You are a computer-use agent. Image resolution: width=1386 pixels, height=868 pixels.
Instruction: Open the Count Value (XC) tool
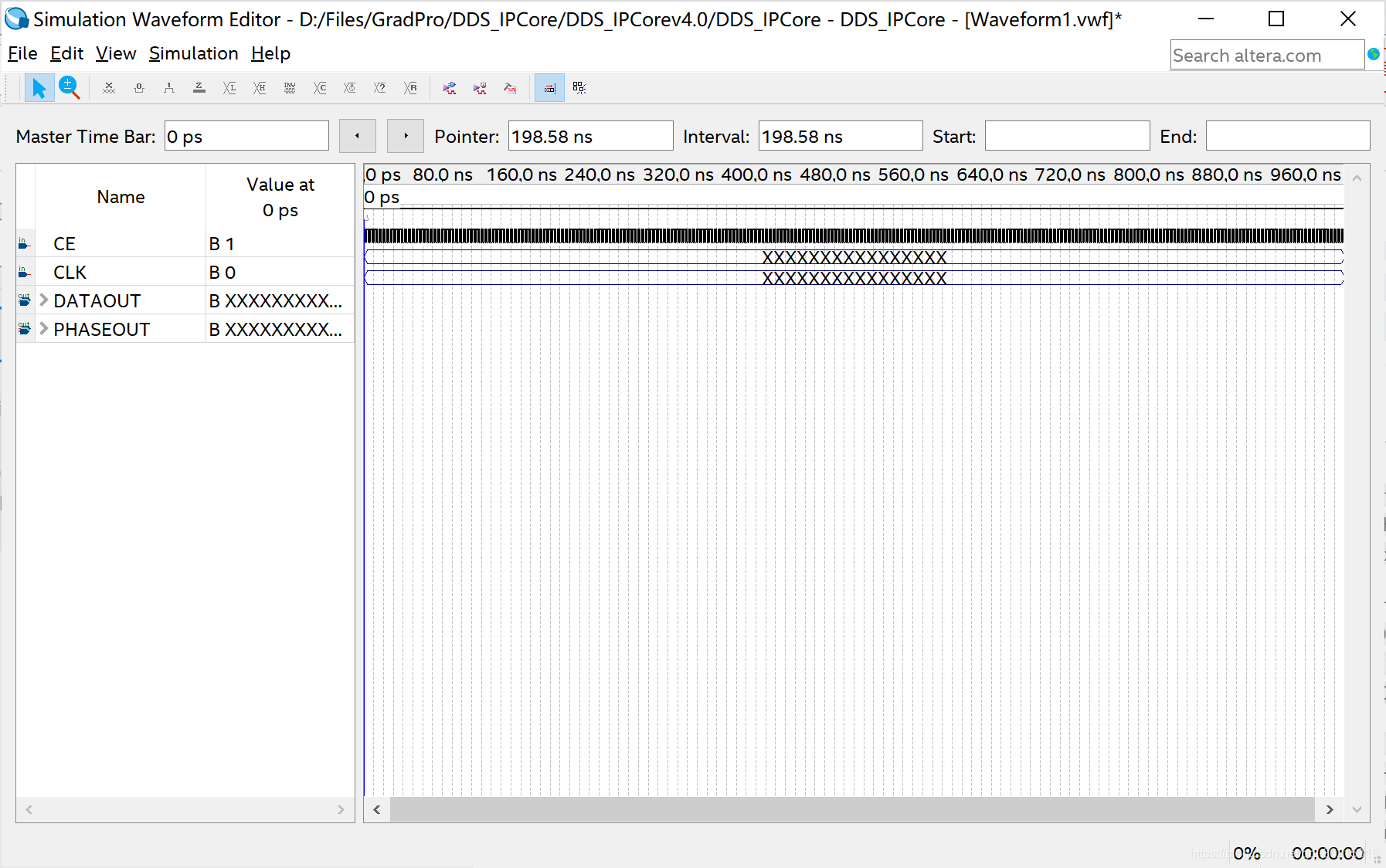tap(320, 88)
